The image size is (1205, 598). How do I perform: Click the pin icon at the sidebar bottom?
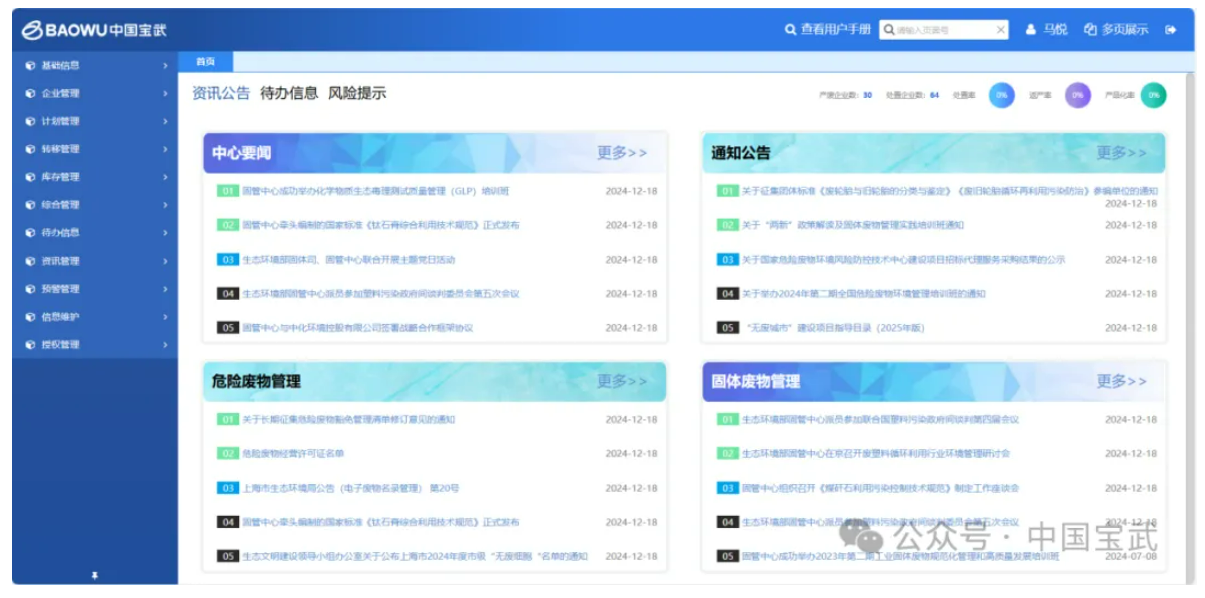(95, 575)
